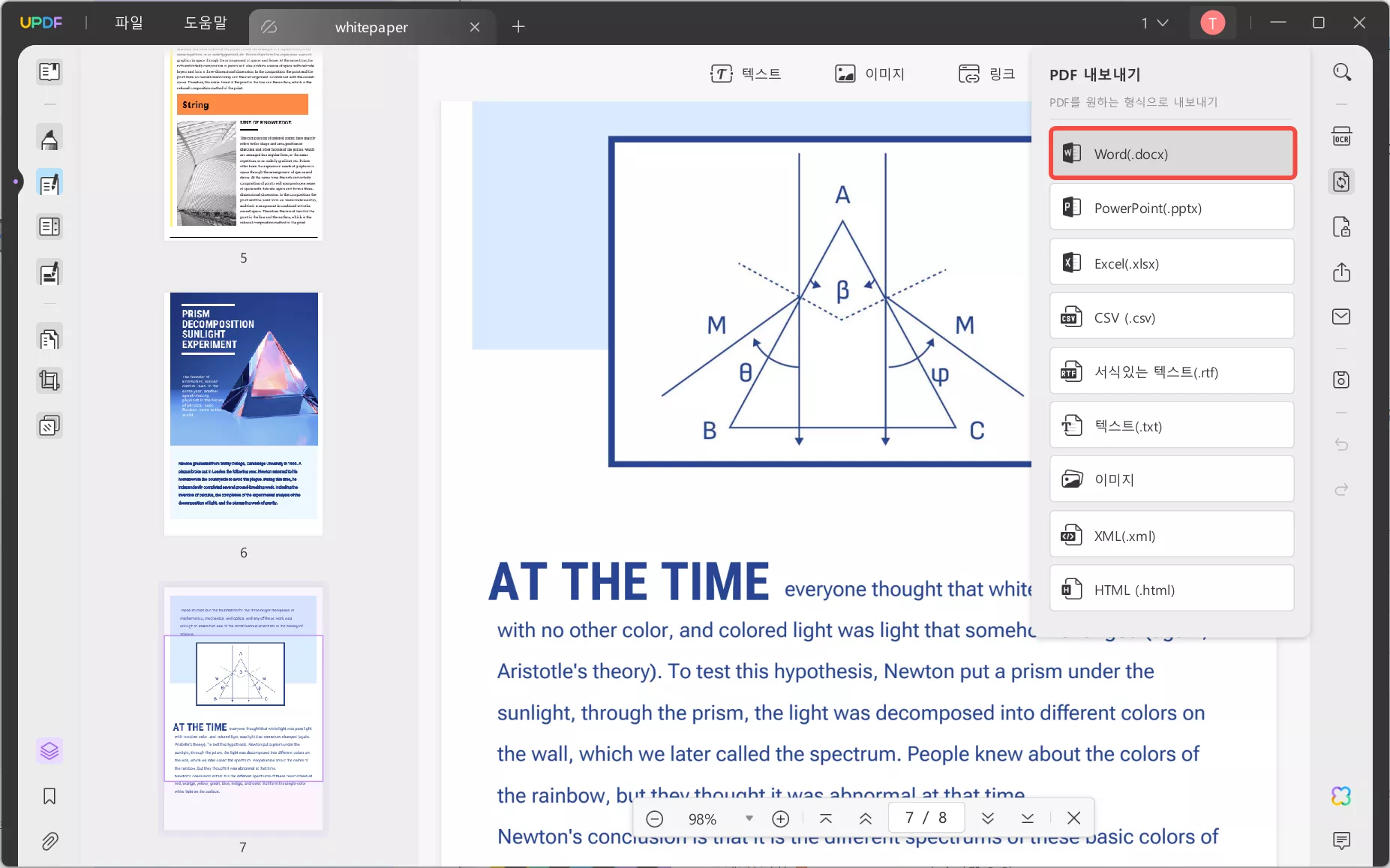Open the bookmark panel

pyautogui.click(x=50, y=796)
